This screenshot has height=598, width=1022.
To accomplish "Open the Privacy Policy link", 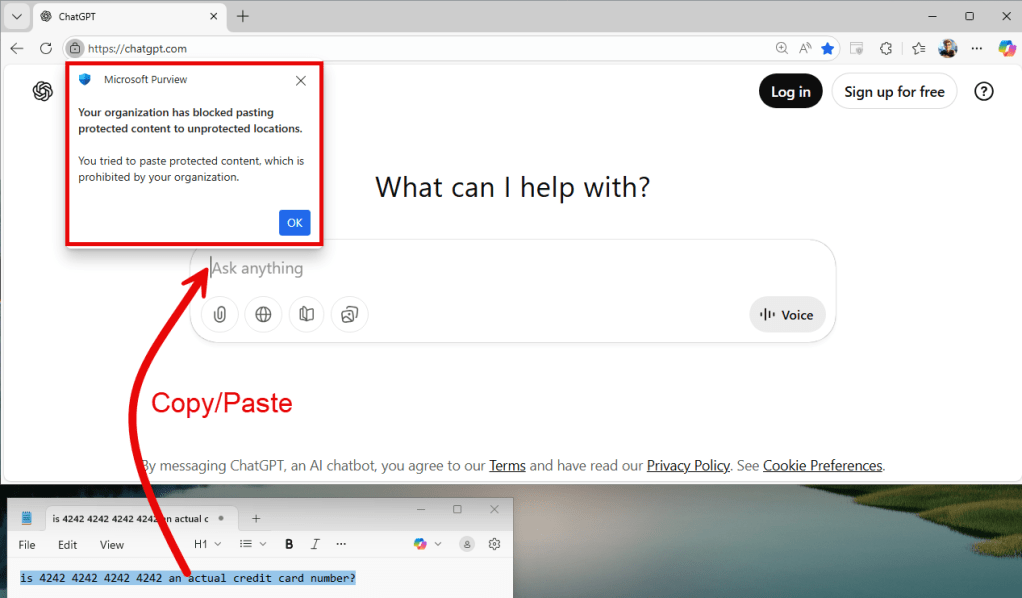I will [688, 465].
